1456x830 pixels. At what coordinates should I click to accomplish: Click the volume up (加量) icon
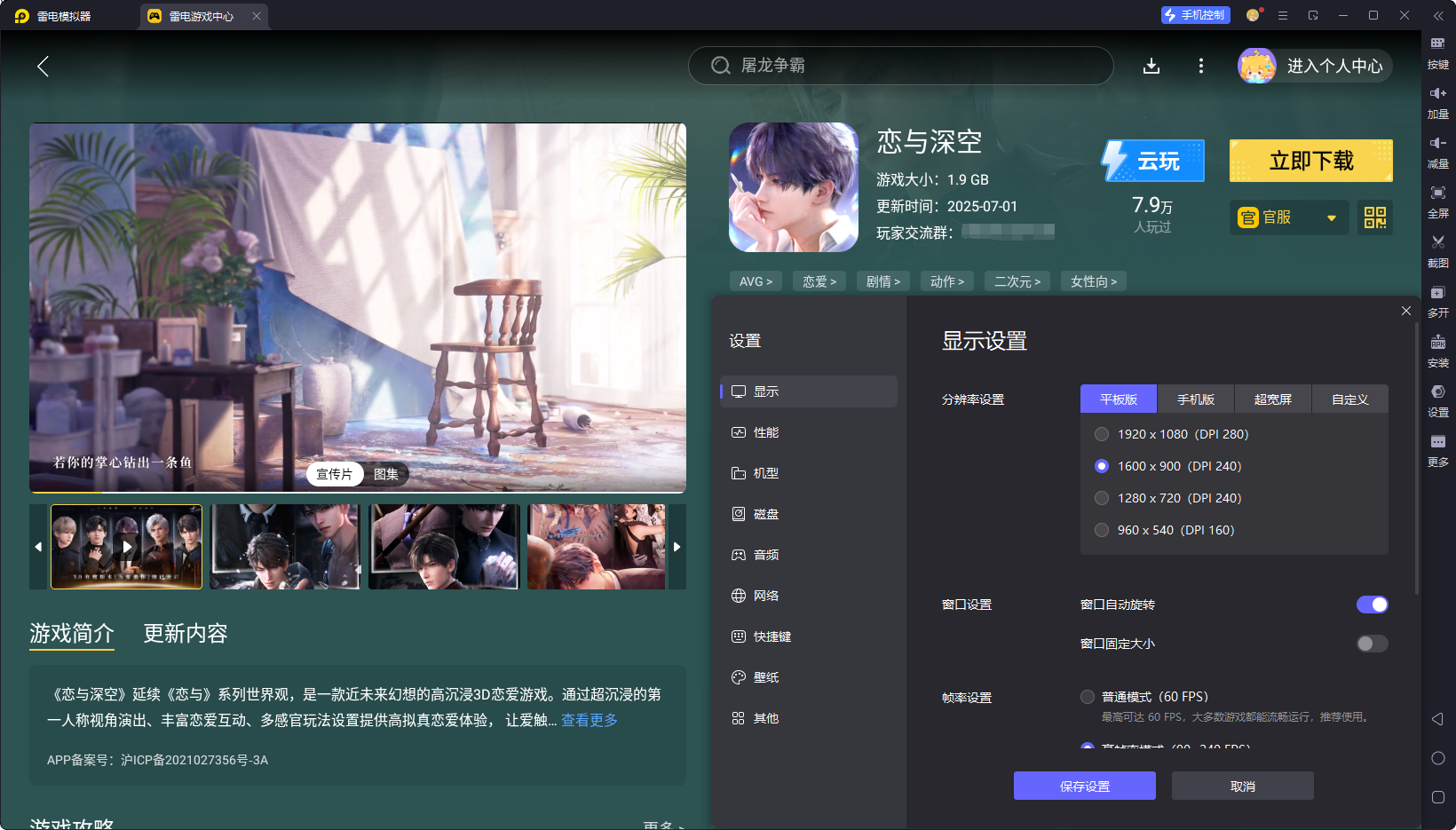1438,102
